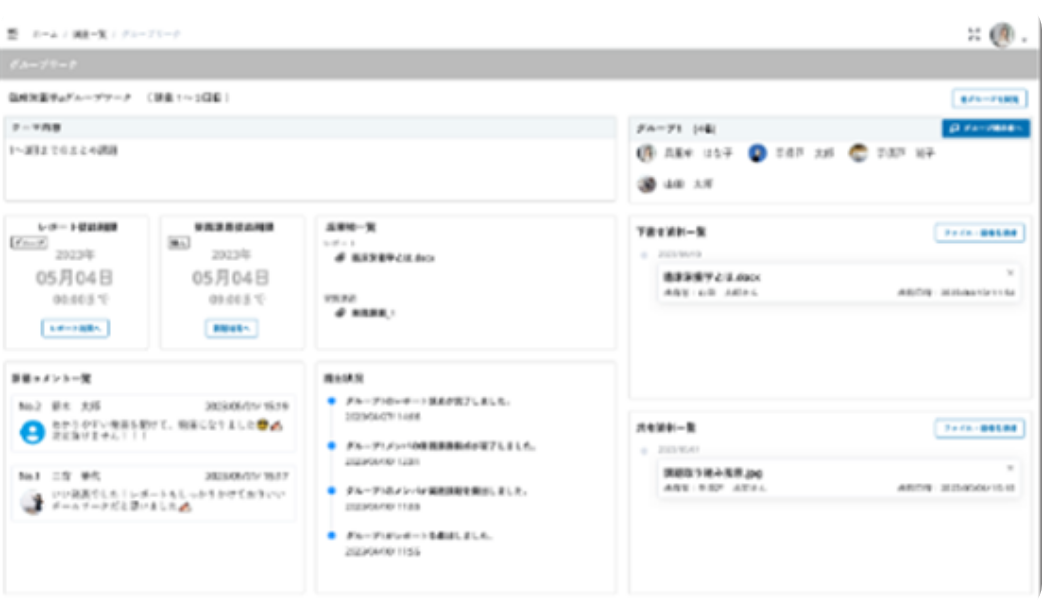Go to the Home breadcrumb link
The height and width of the screenshot is (614, 1042).
(x=44, y=34)
